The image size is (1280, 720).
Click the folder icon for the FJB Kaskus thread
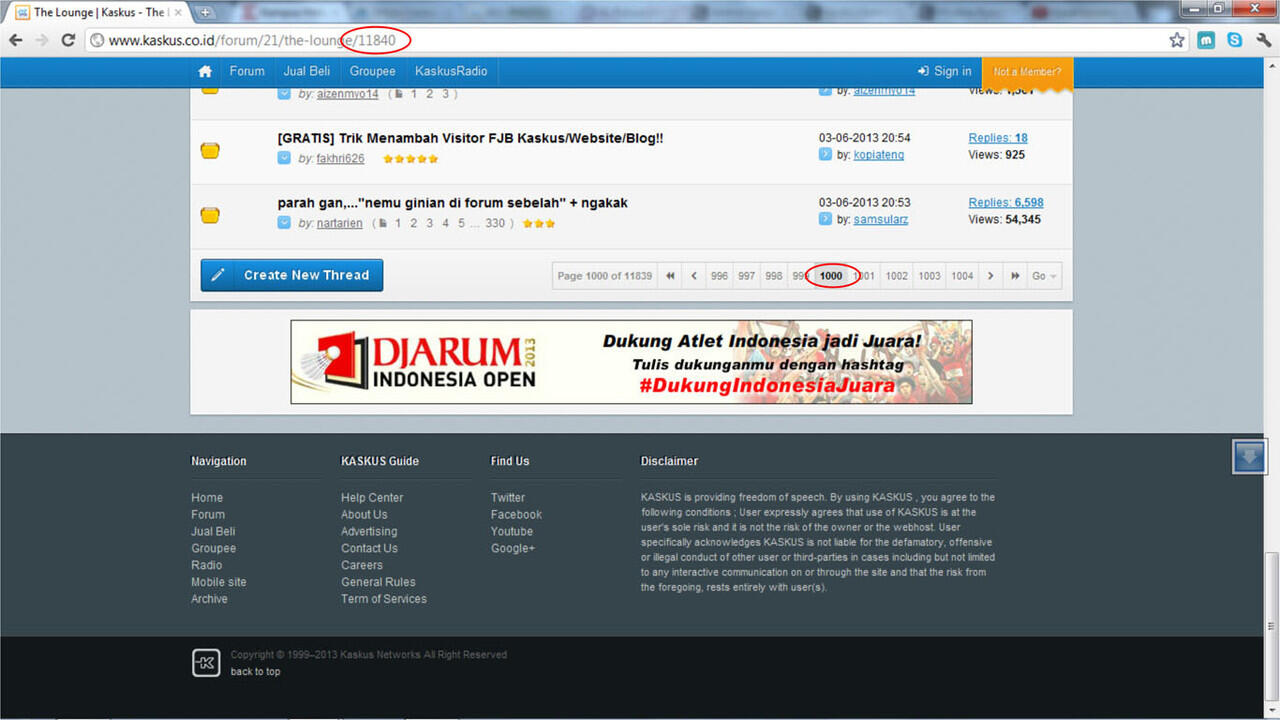coord(210,151)
